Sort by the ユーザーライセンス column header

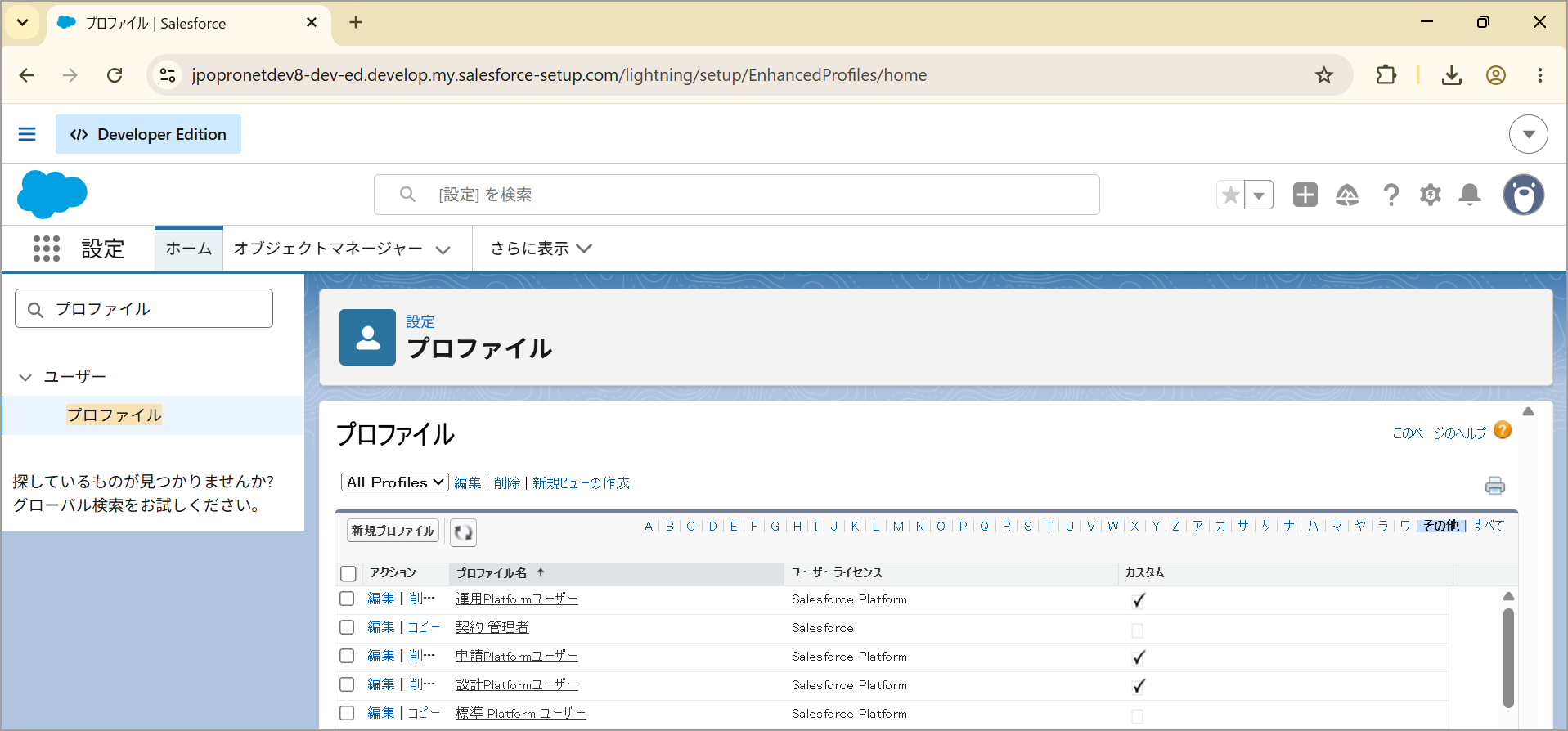[837, 573]
